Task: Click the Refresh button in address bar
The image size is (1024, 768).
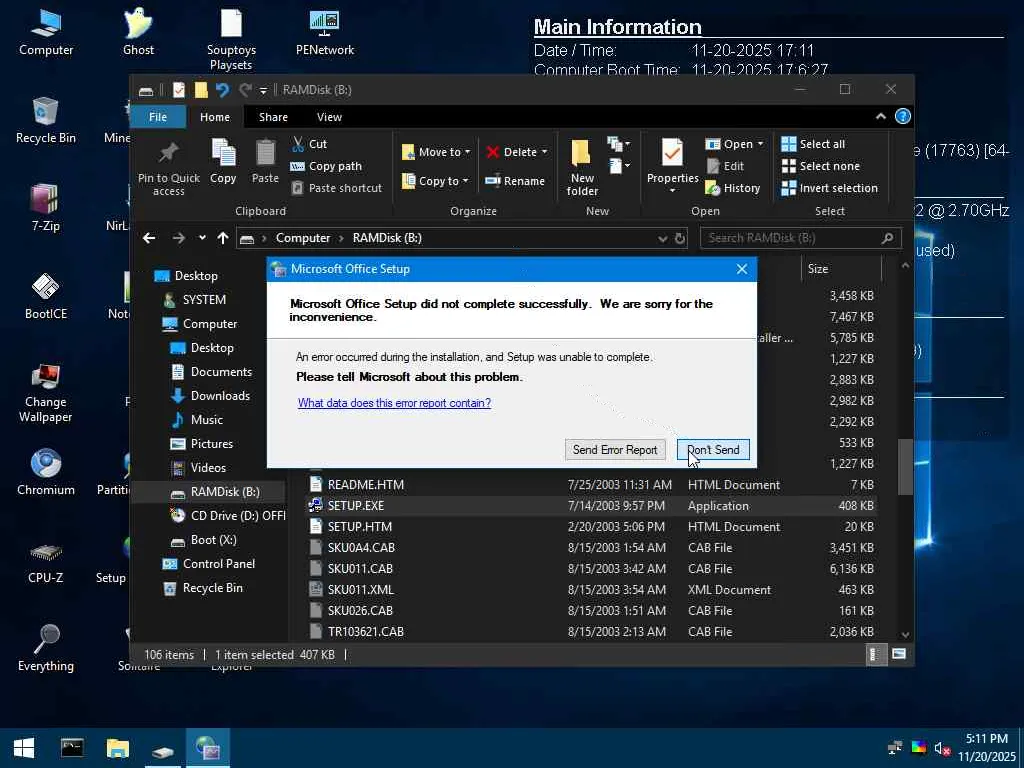Action: [680, 238]
